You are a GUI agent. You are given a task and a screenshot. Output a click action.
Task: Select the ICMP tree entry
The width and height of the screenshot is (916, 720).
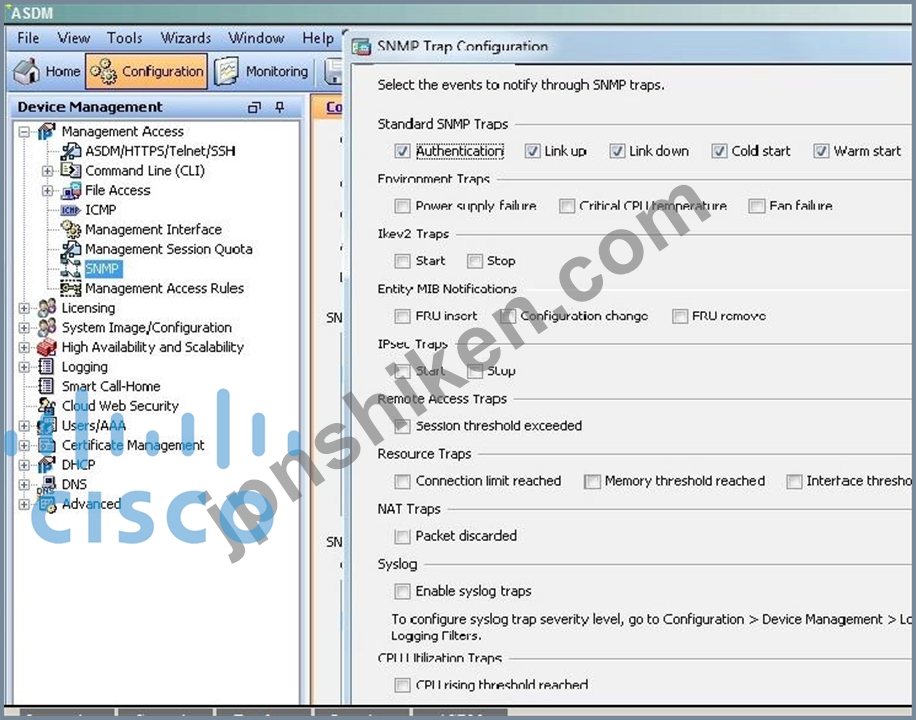tap(100, 210)
